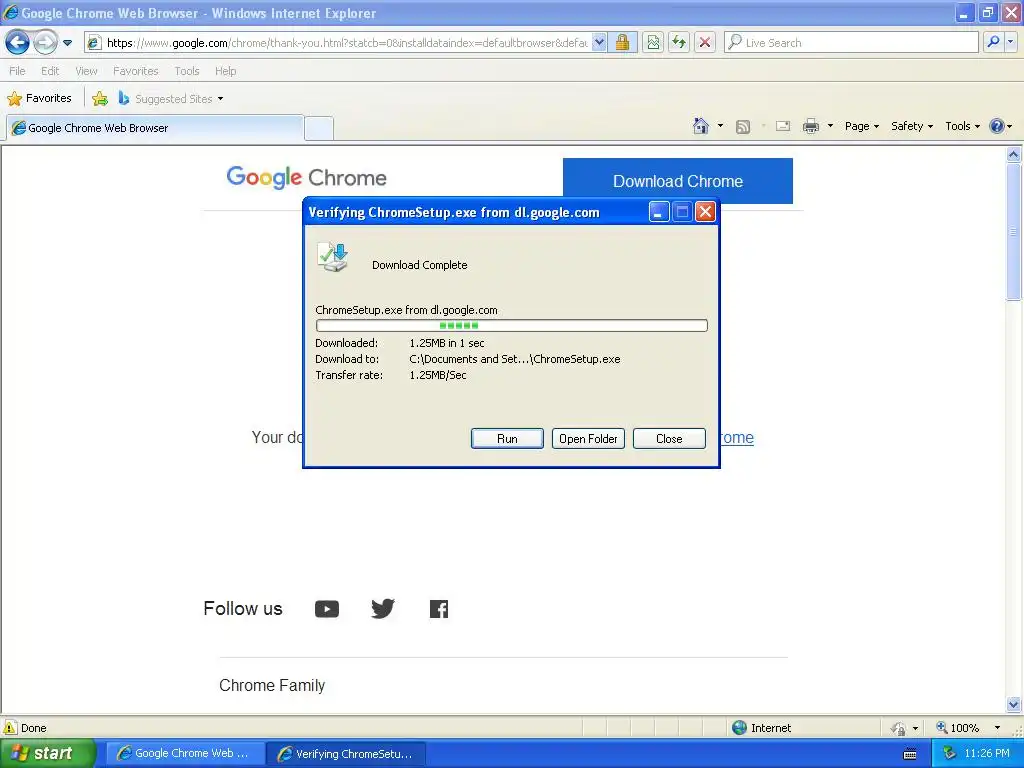Open the Twitter follow icon
Screen dimensions: 1024x768
tap(383, 609)
